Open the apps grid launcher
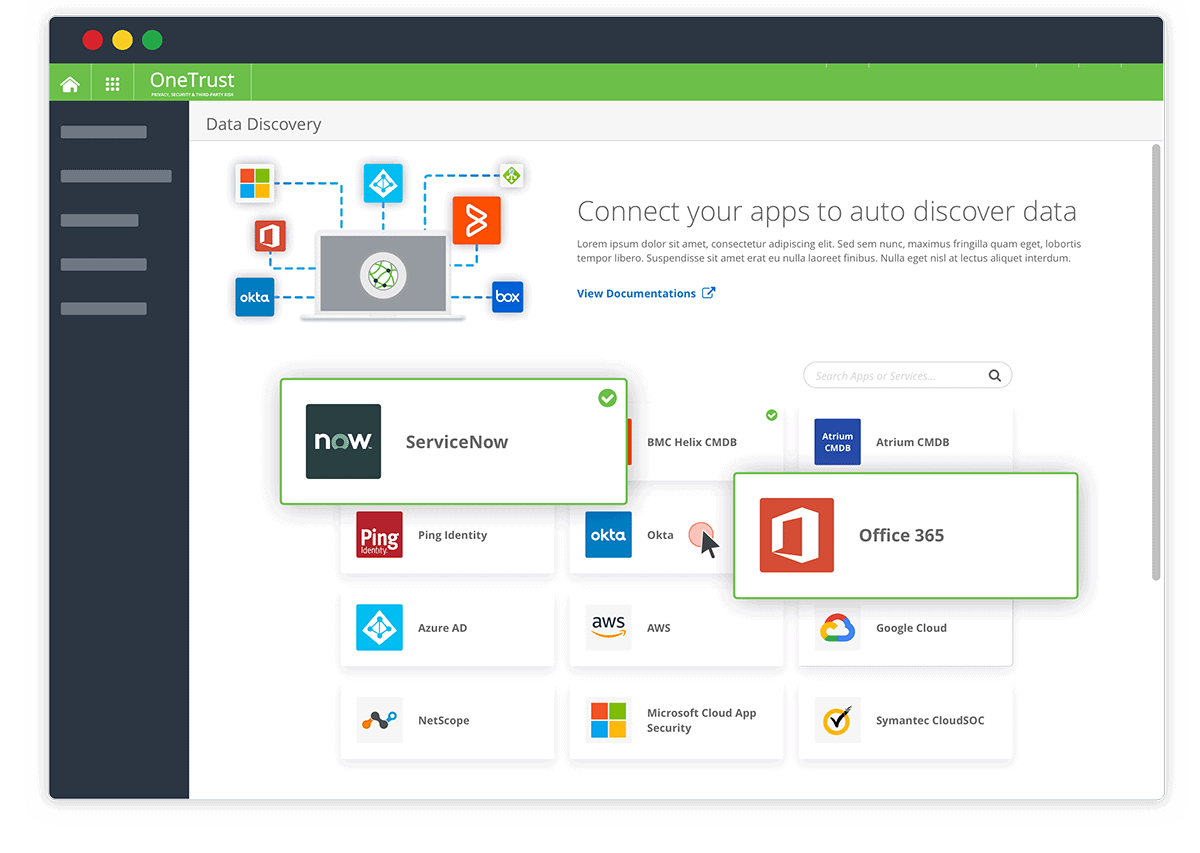This screenshot has width=1200, height=853. pyautogui.click(x=113, y=84)
